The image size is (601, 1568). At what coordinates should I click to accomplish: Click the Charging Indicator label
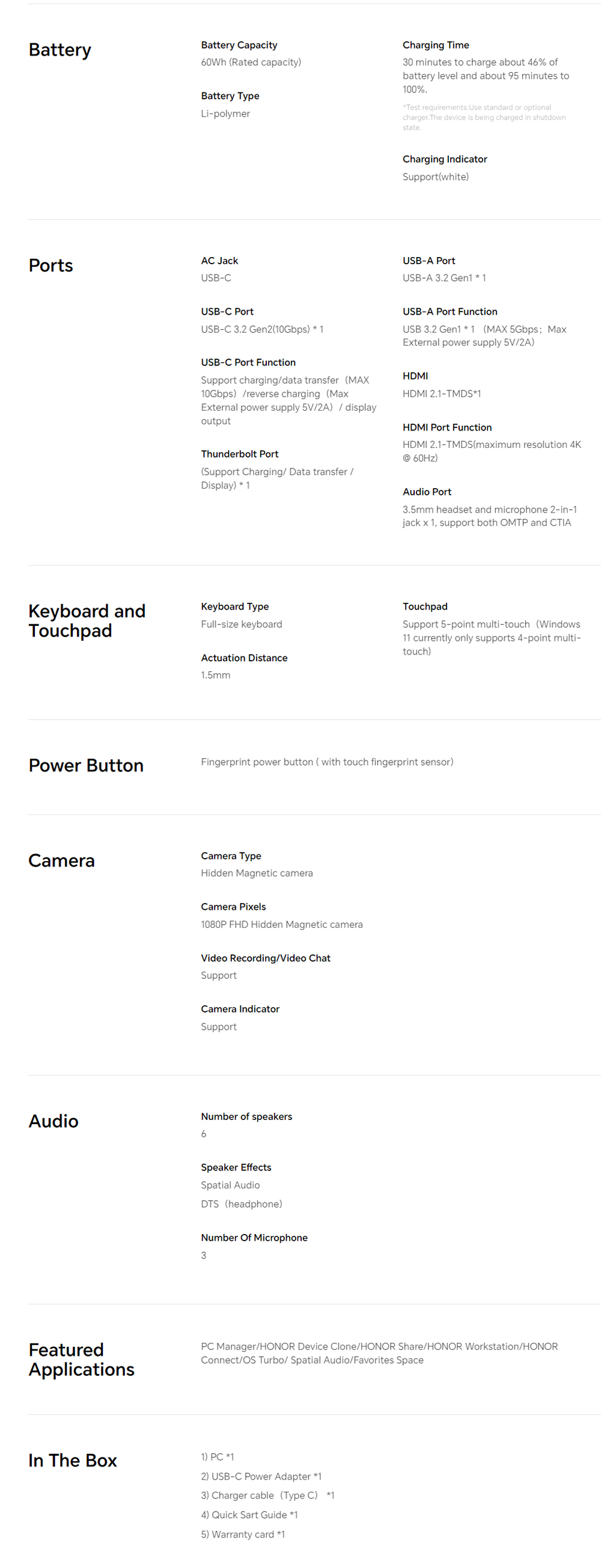point(445,159)
